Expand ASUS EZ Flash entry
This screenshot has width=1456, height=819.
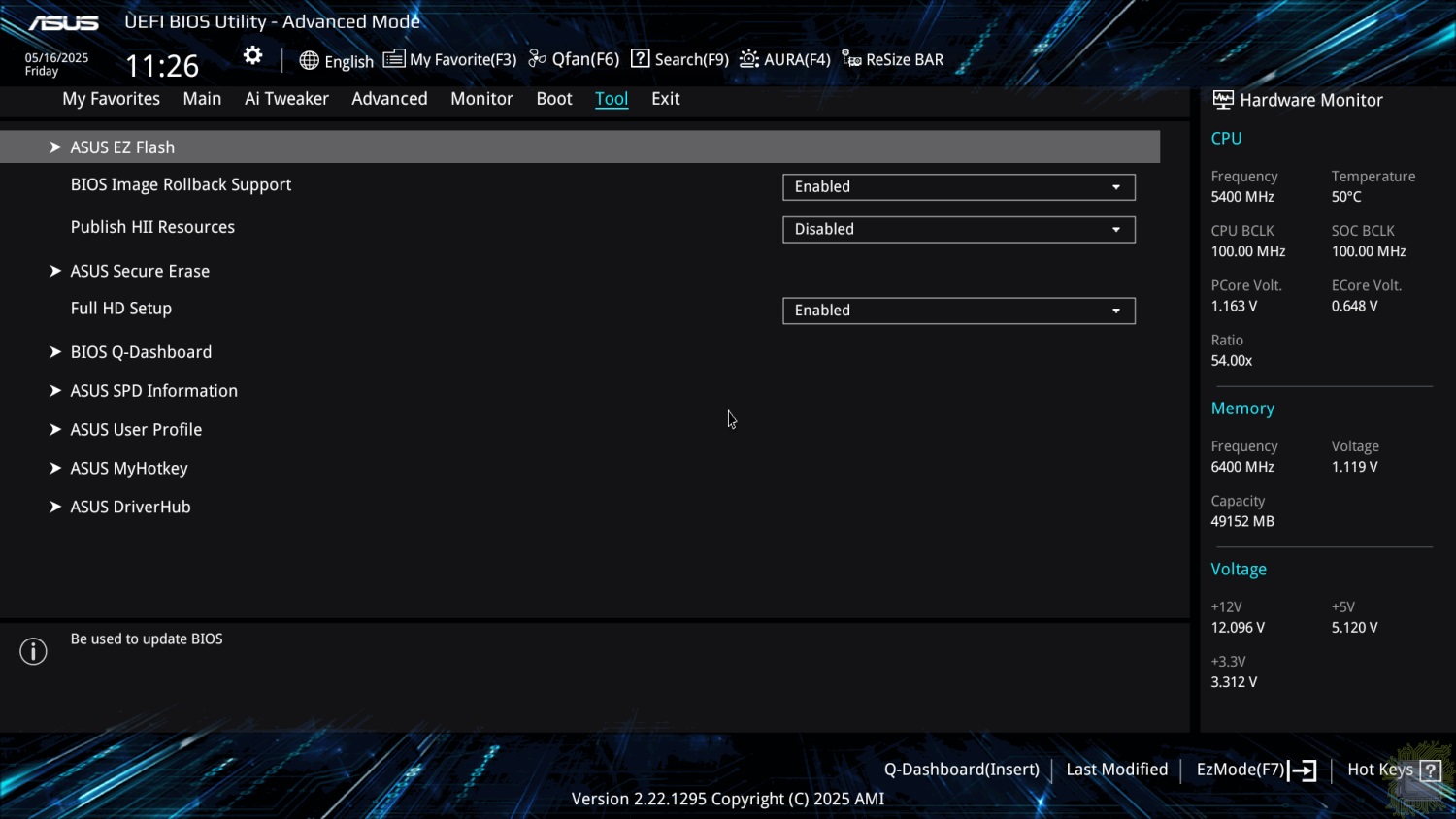(x=579, y=147)
